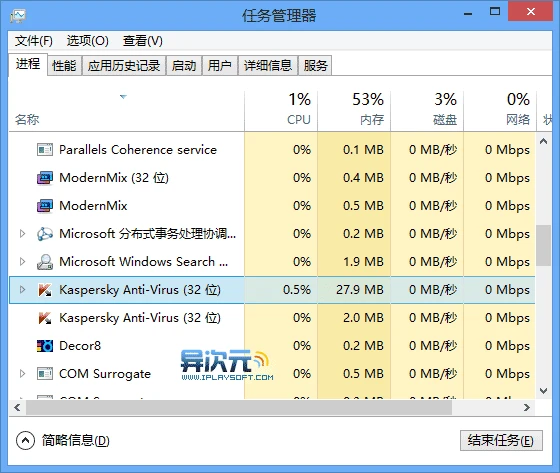Click the 0.5% CPU value for Kaspersky
Screen dimensions: 560x473
coord(297,290)
